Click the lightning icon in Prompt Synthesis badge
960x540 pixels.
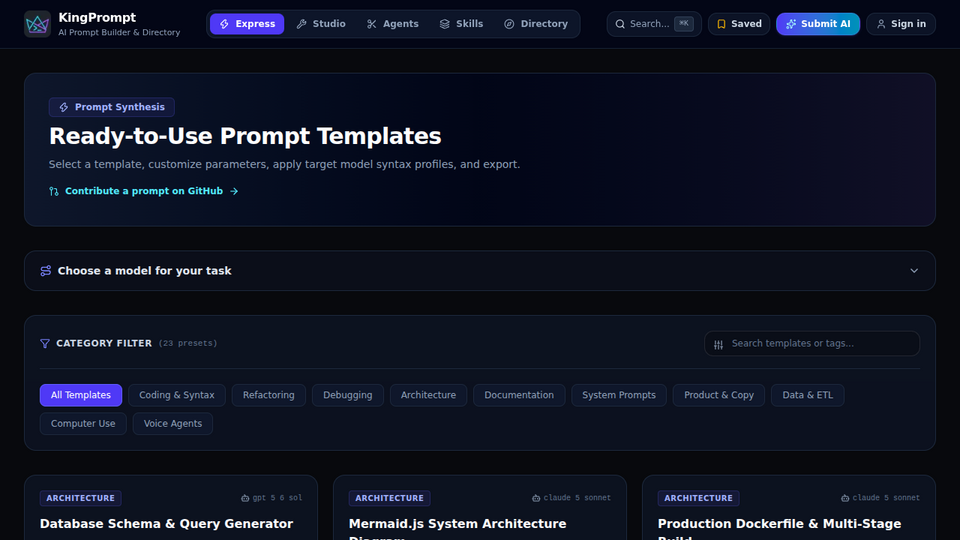(x=64, y=107)
